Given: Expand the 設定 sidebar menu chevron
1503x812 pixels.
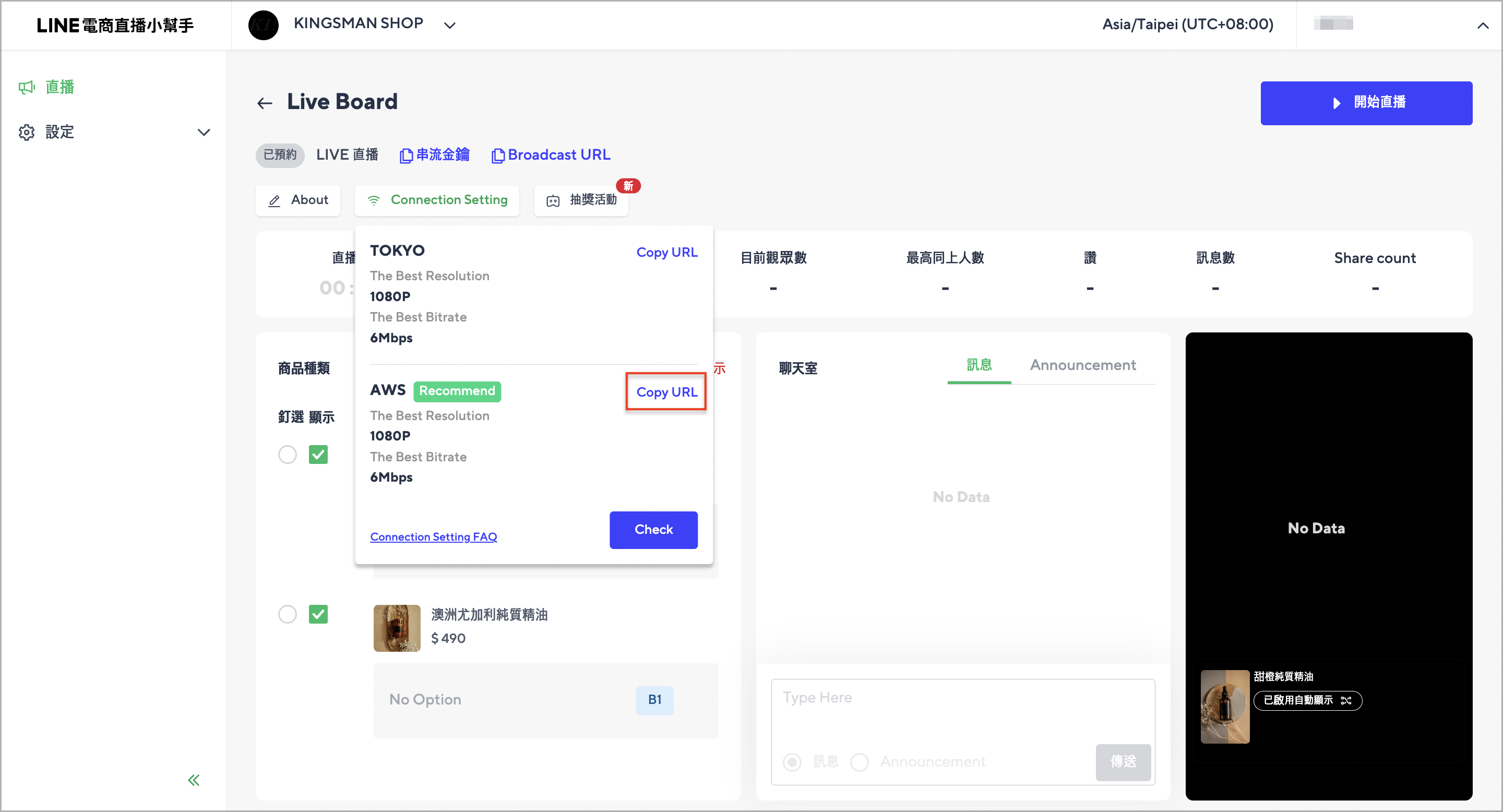Looking at the screenshot, I should coord(204,133).
